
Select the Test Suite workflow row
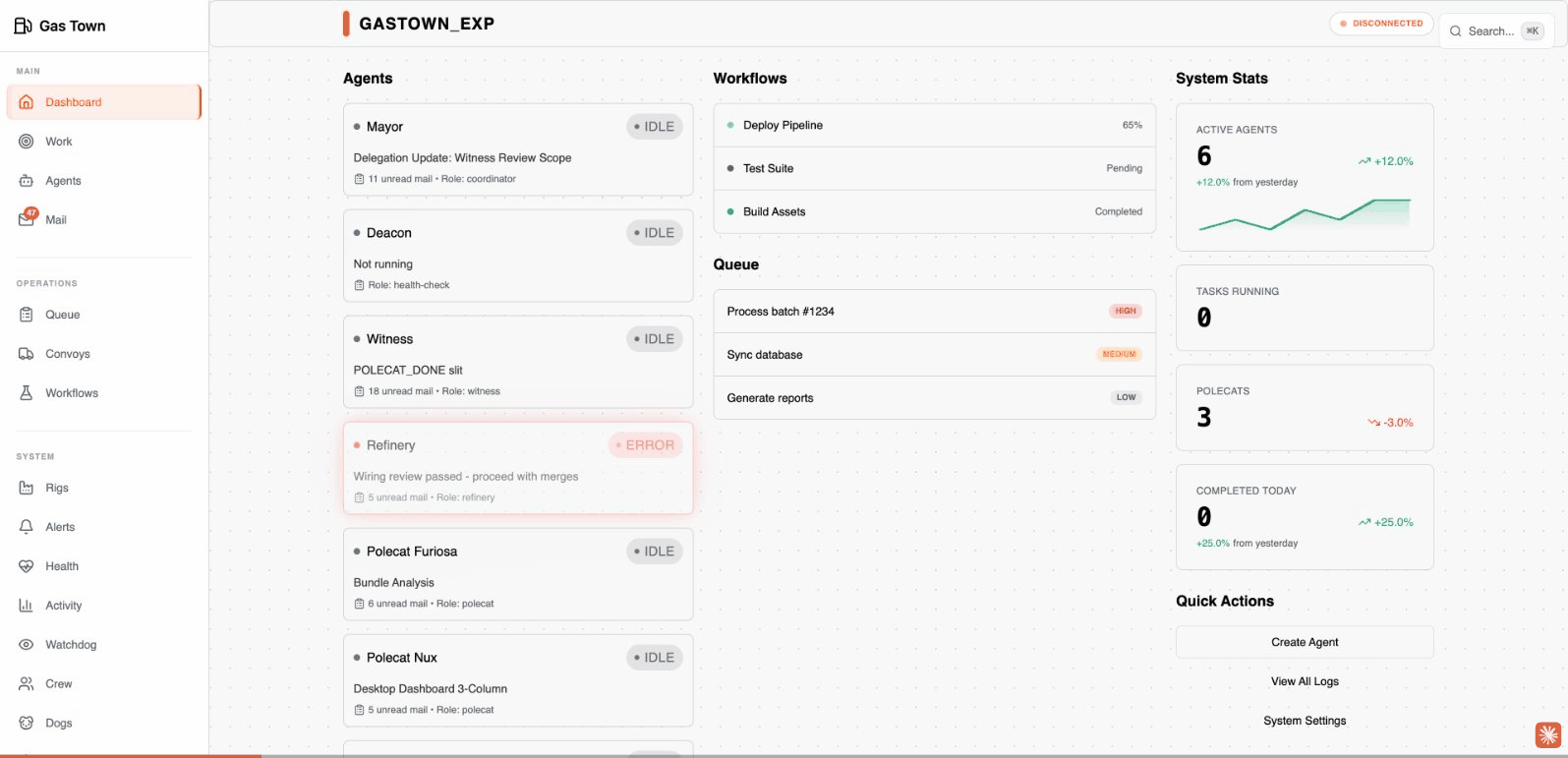[934, 168]
